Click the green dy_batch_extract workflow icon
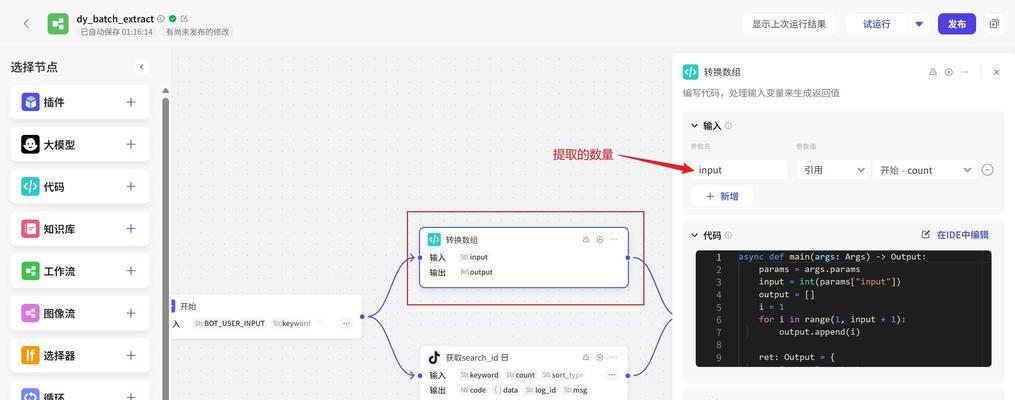The image size is (1015, 400). point(58,24)
